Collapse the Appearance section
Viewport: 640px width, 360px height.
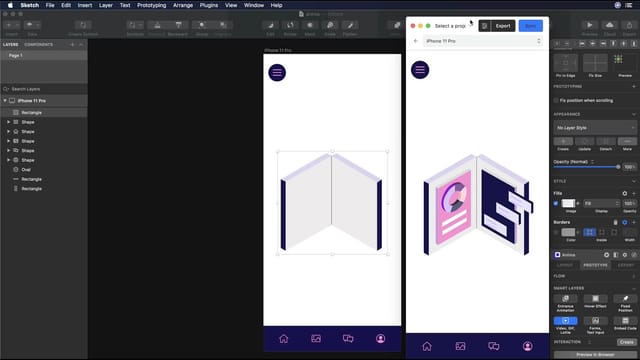(634, 114)
